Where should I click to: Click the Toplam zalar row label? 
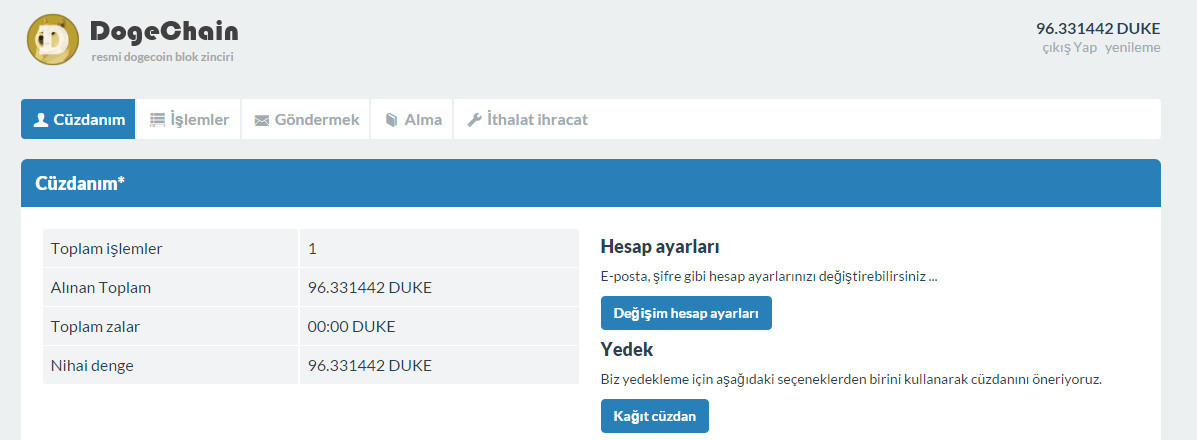(95, 327)
